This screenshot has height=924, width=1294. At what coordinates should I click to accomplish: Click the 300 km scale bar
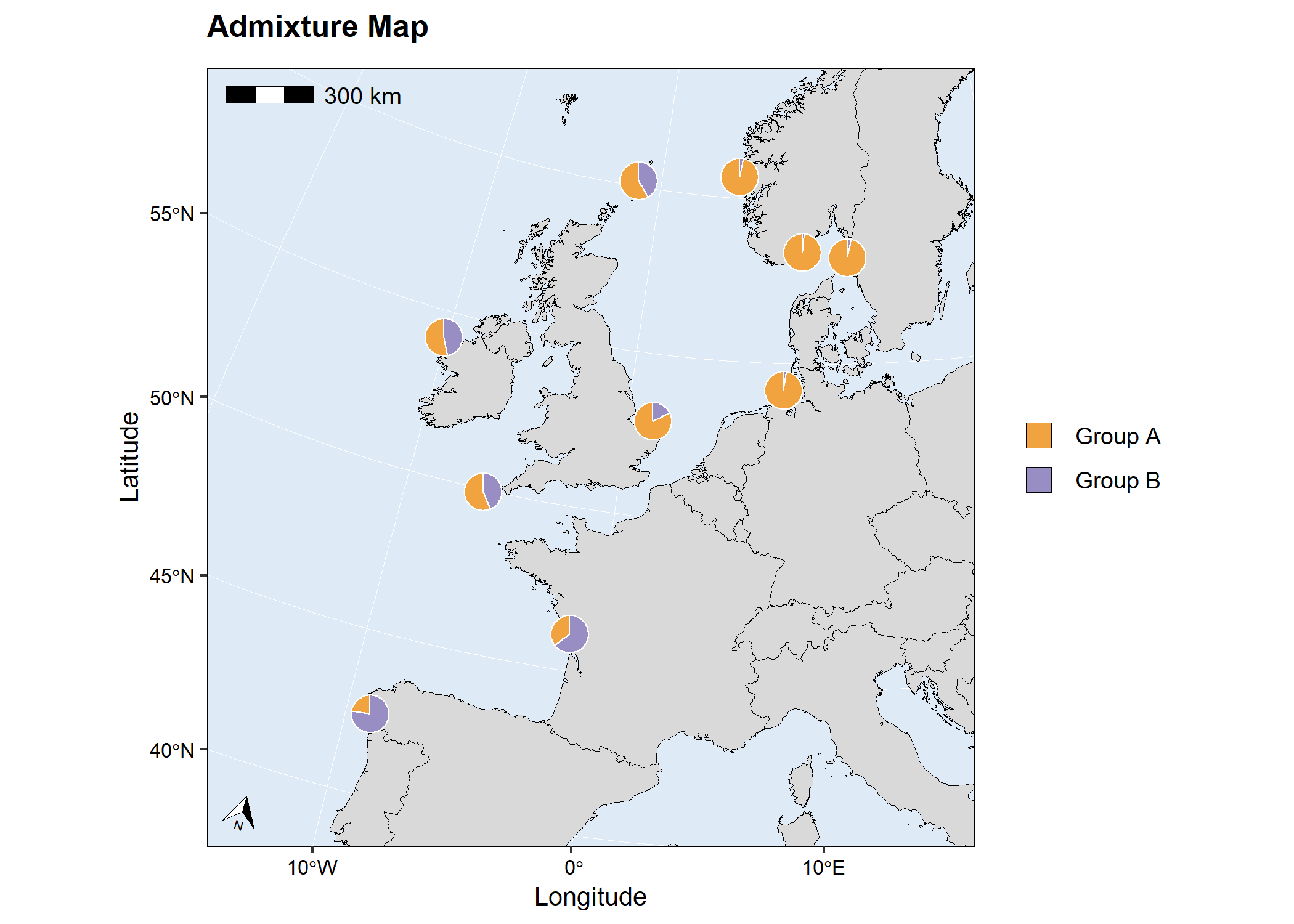pyautogui.click(x=270, y=95)
